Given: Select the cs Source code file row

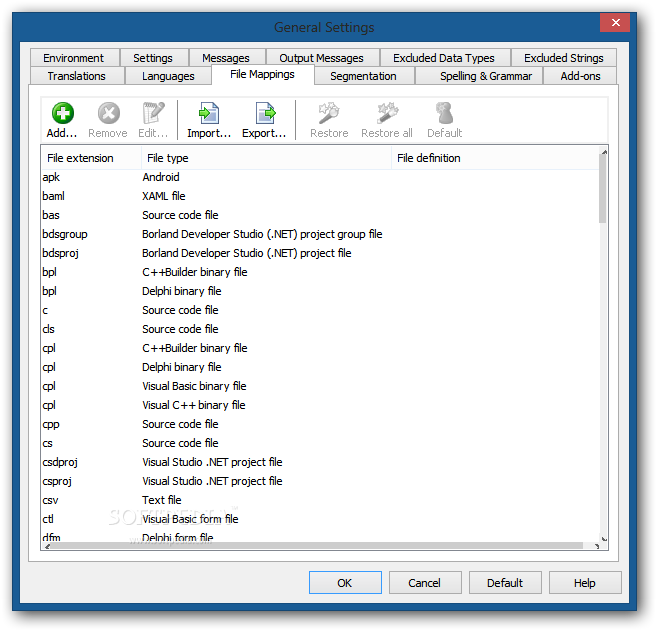Looking at the screenshot, I should click(320, 443).
